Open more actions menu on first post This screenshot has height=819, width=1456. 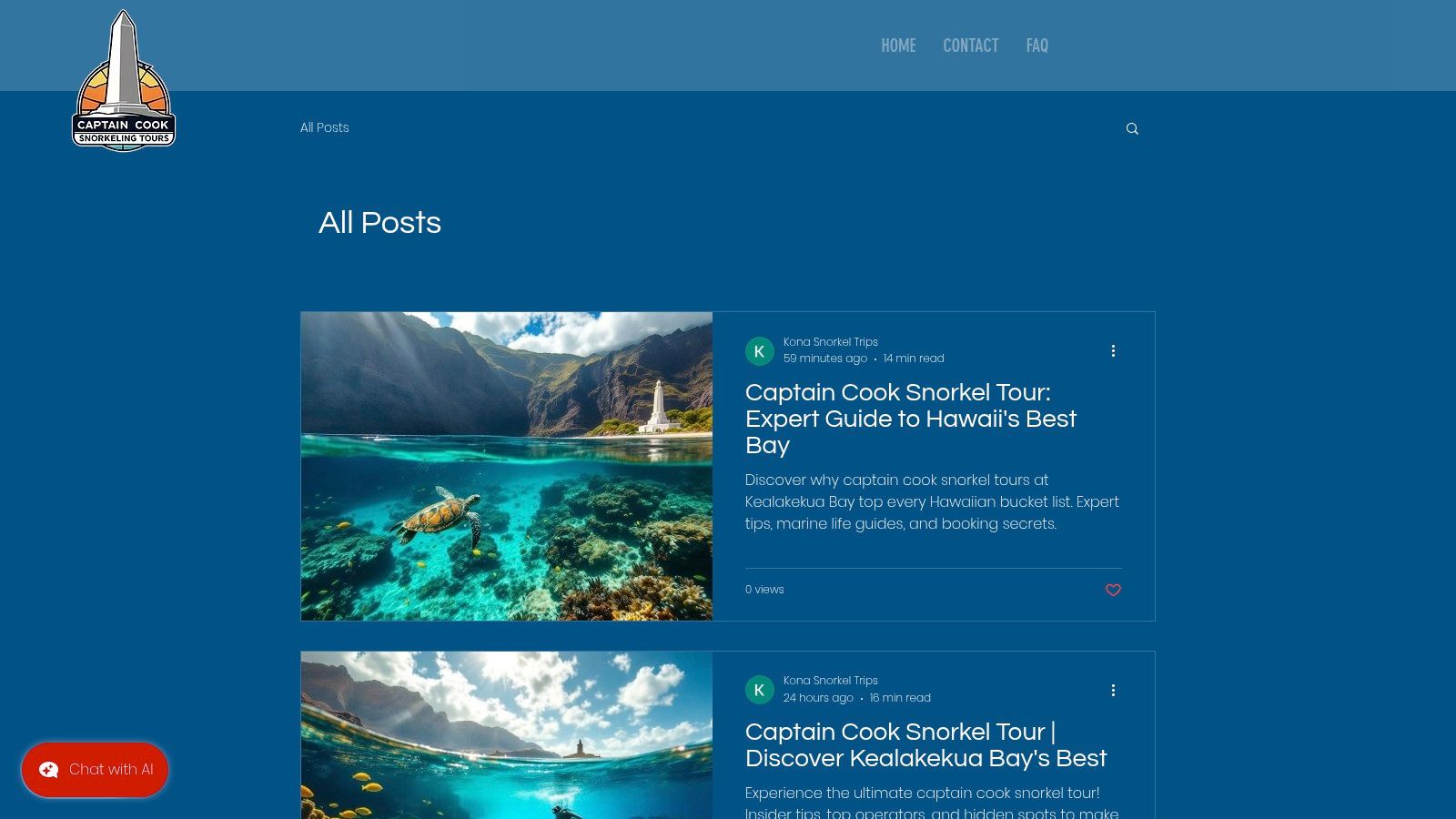point(1113,350)
